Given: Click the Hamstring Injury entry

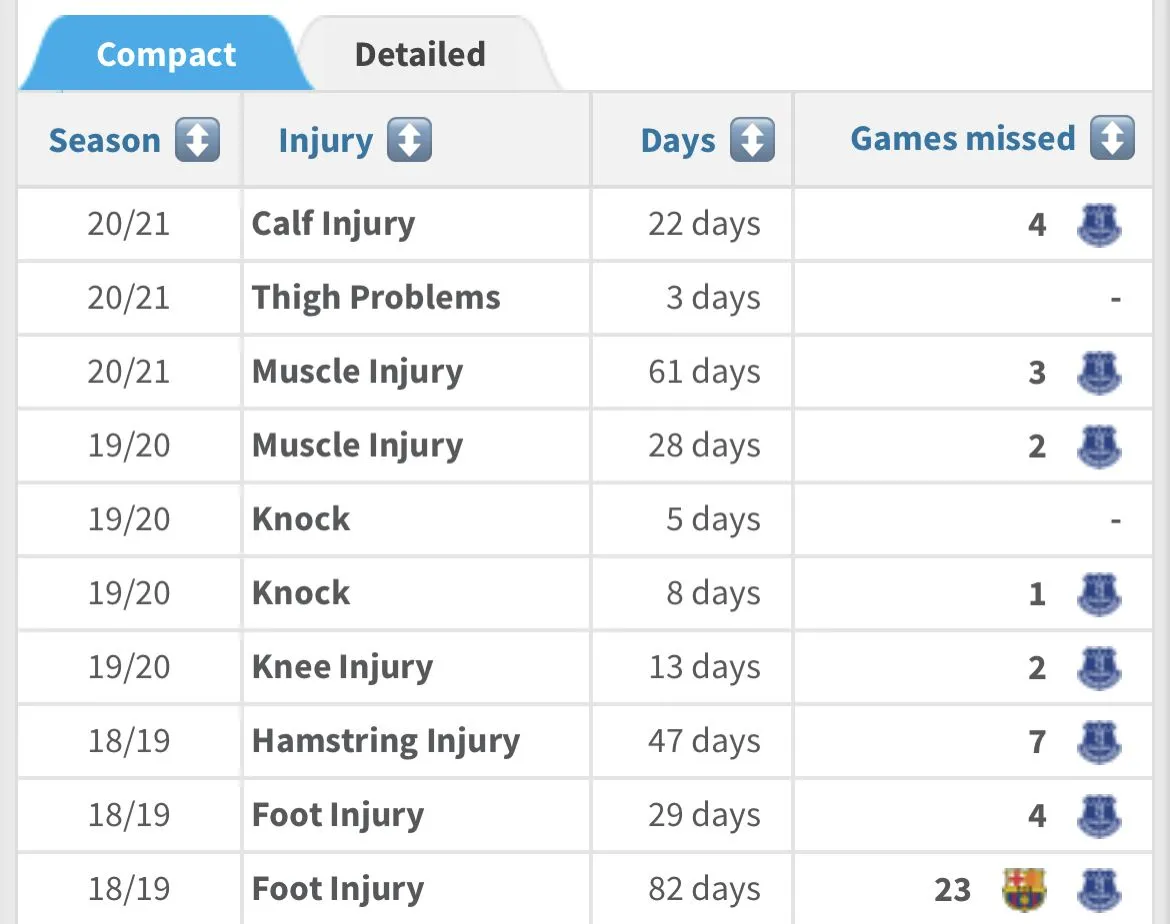Looking at the screenshot, I should click(386, 742).
